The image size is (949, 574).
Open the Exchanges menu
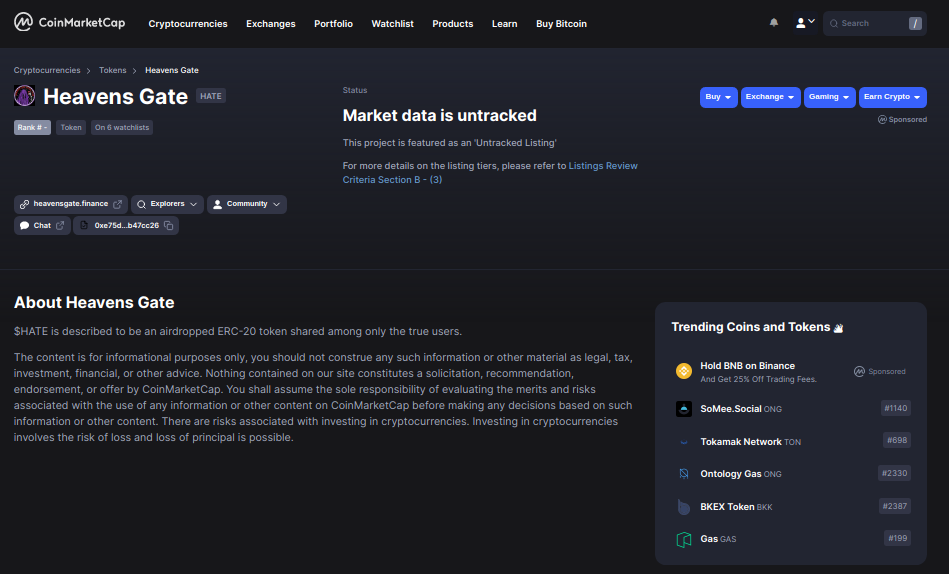[x=271, y=24]
